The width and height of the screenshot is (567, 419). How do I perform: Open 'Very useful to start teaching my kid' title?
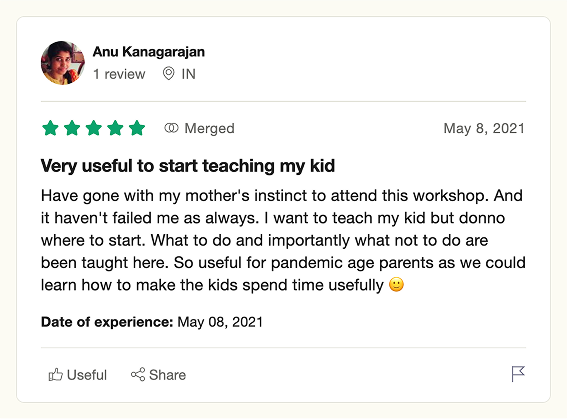coord(188,166)
